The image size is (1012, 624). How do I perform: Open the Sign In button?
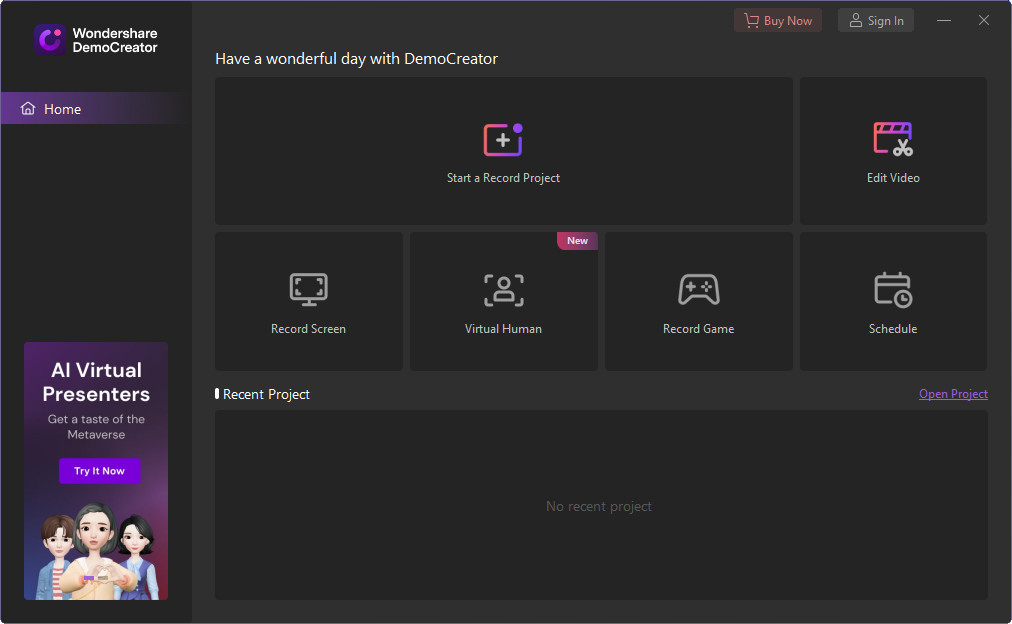point(876,21)
